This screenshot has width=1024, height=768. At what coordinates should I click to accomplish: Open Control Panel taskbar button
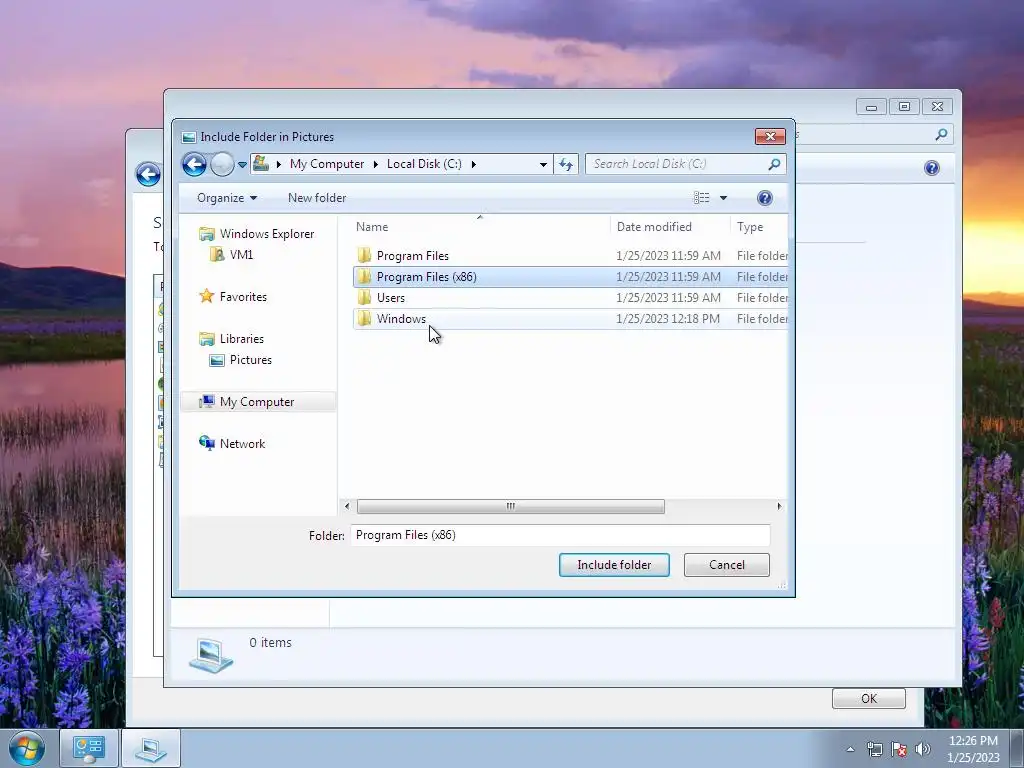pos(89,748)
